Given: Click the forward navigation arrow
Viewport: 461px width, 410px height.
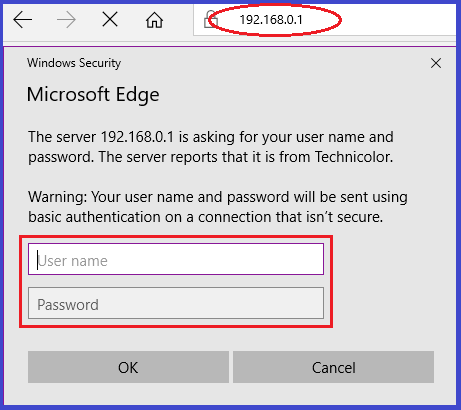Looking at the screenshot, I should tap(66, 20).
